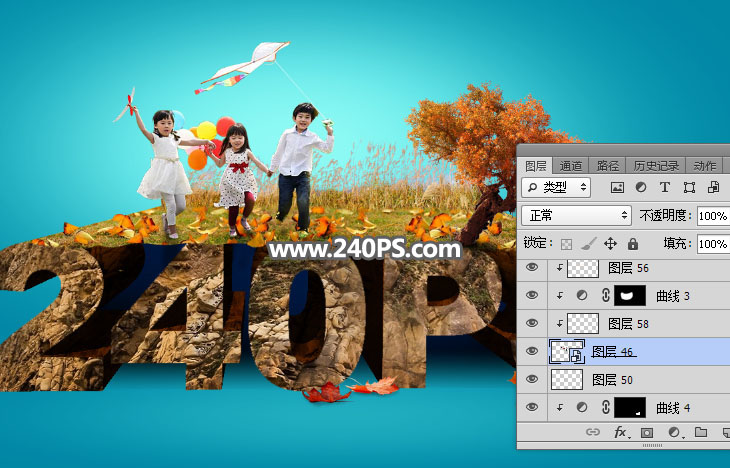
Task: Select smart object thumbnail of 图层 46
Action: point(567,352)
